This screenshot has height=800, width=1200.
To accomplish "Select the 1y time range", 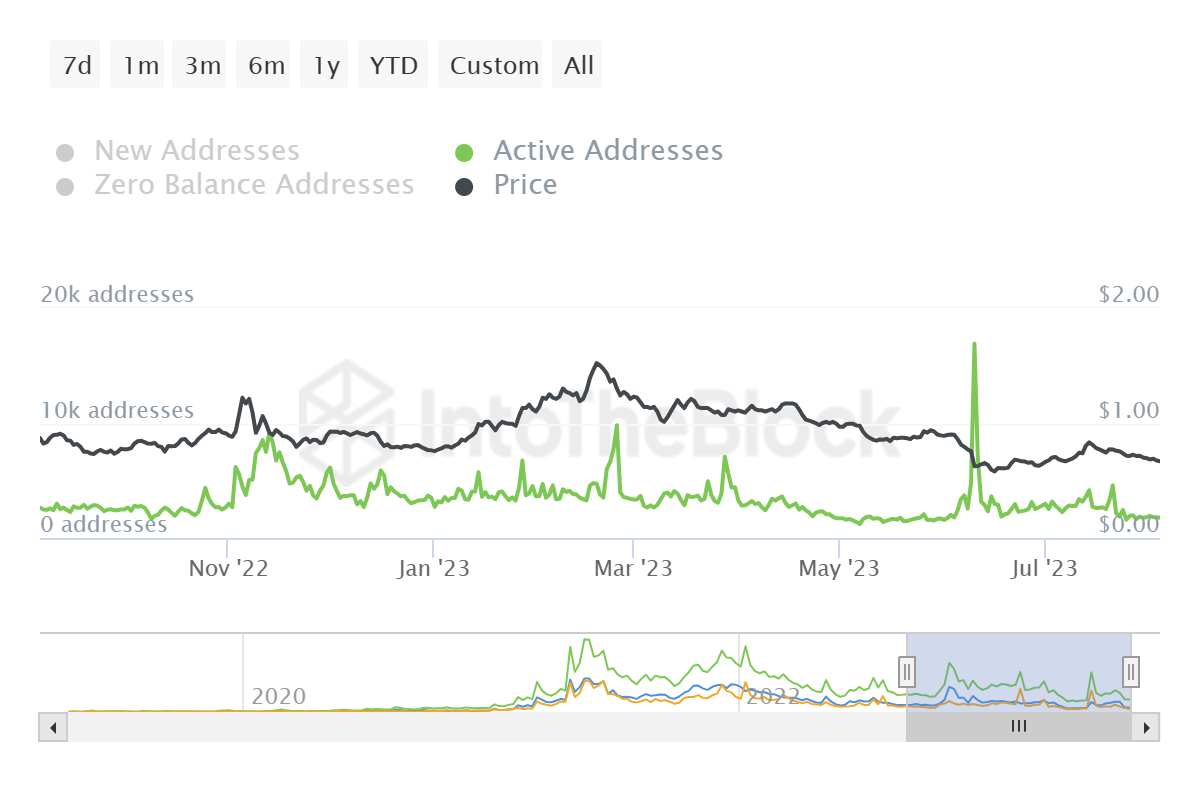I will (x=324, y=65).
